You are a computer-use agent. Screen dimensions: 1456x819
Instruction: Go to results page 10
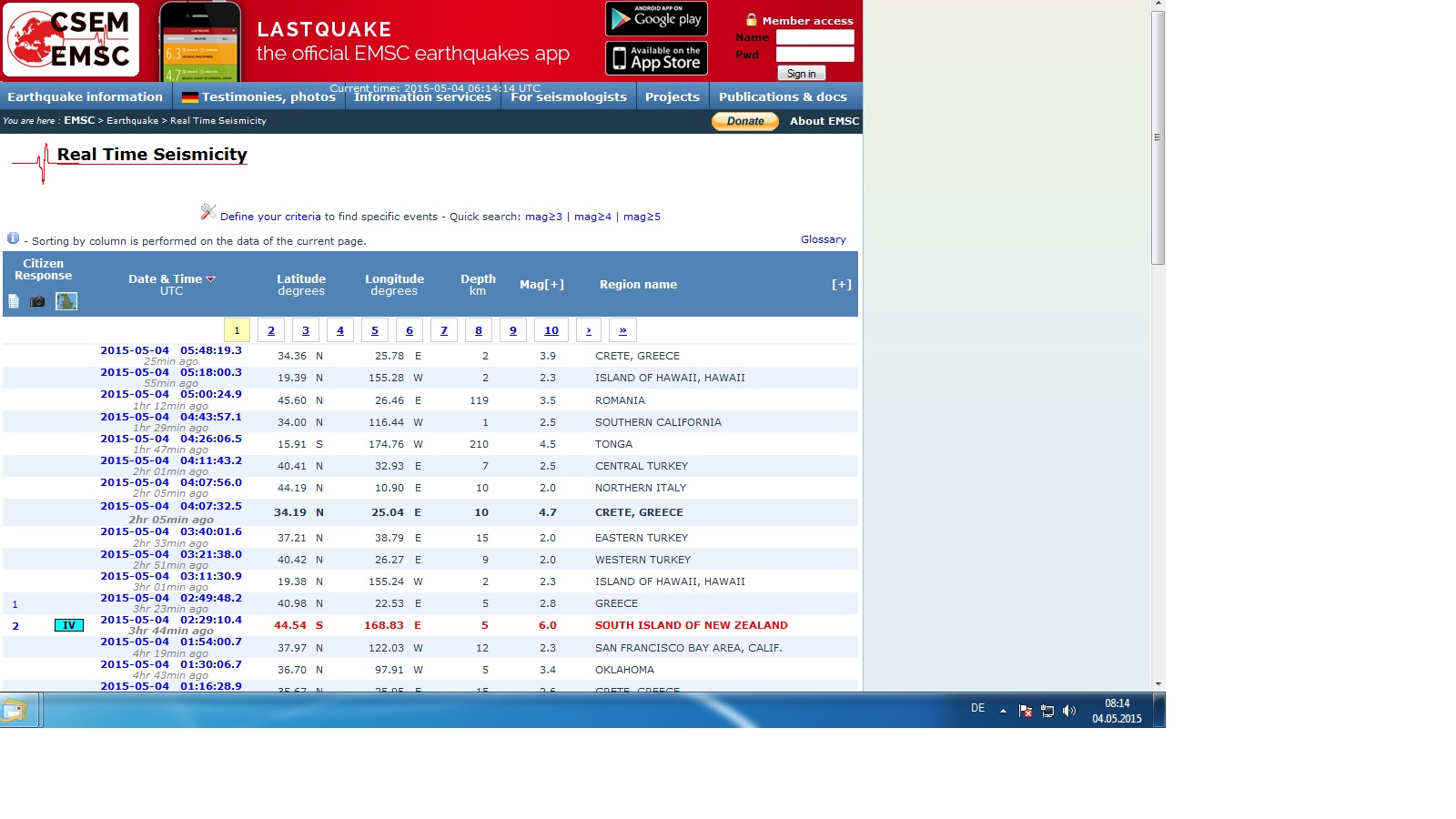[x=551, y=330]
